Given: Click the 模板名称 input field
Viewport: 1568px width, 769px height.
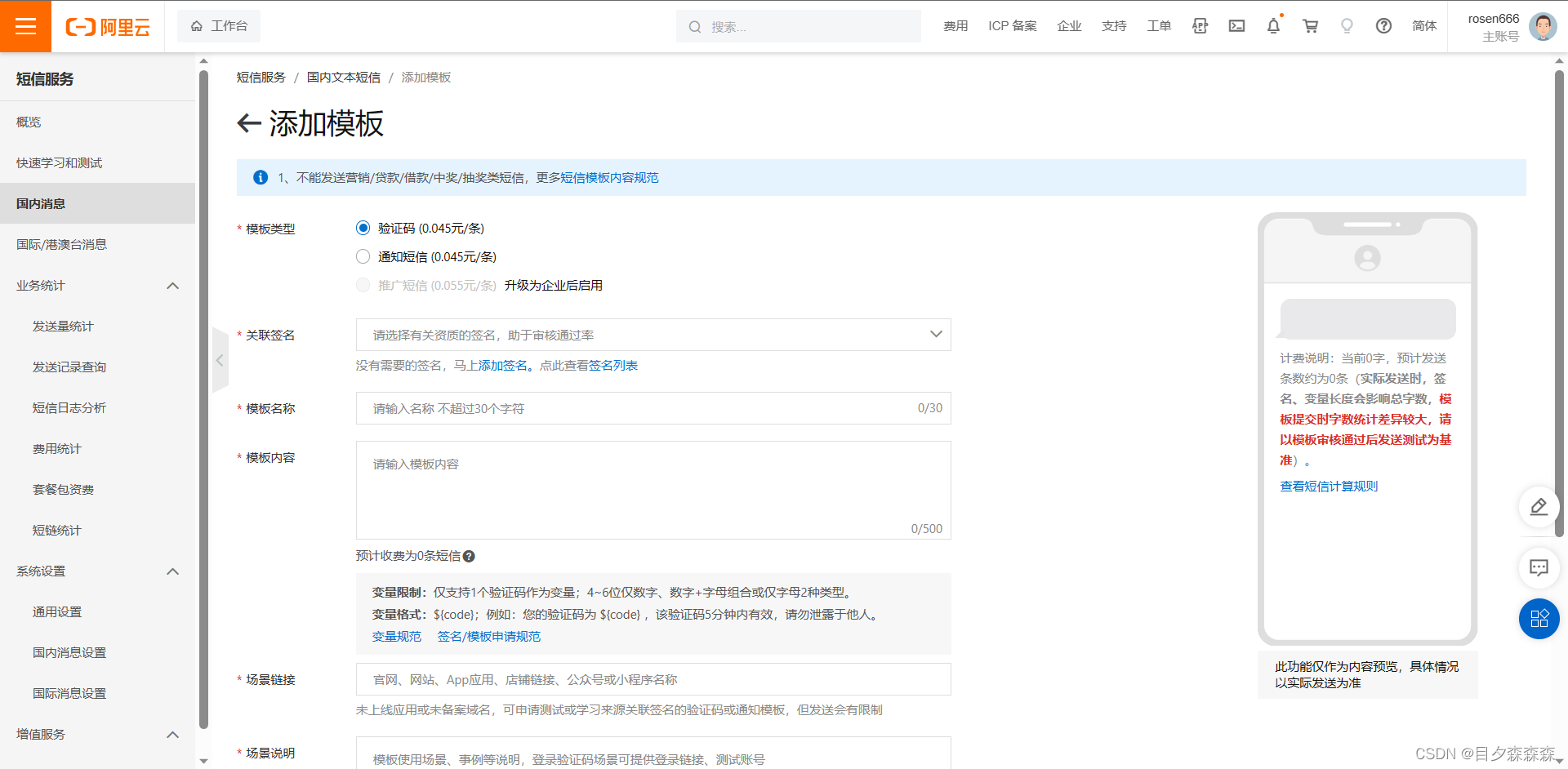Looking at the screenshot, I should coord(572,408).
